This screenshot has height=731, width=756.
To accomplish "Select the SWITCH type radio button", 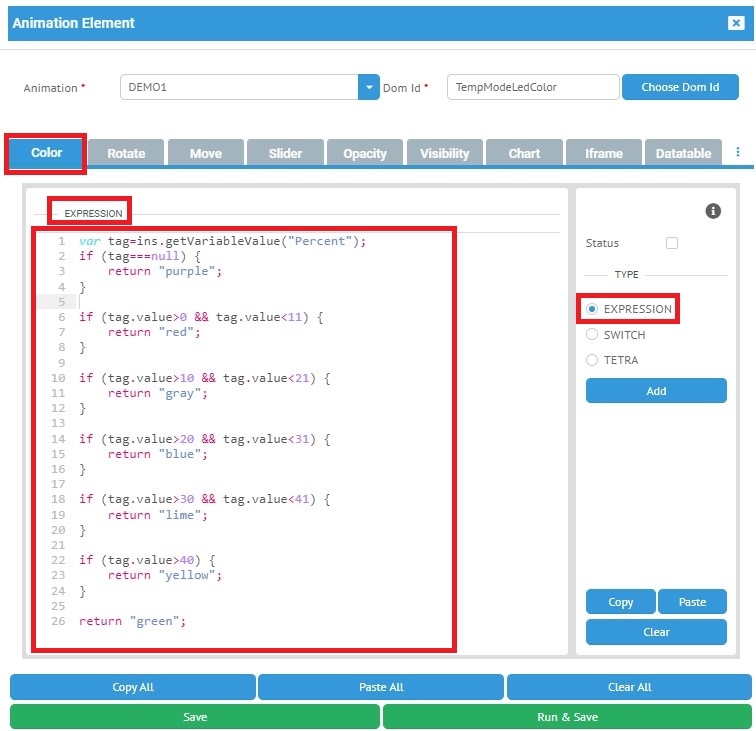I will coord(592,335).
